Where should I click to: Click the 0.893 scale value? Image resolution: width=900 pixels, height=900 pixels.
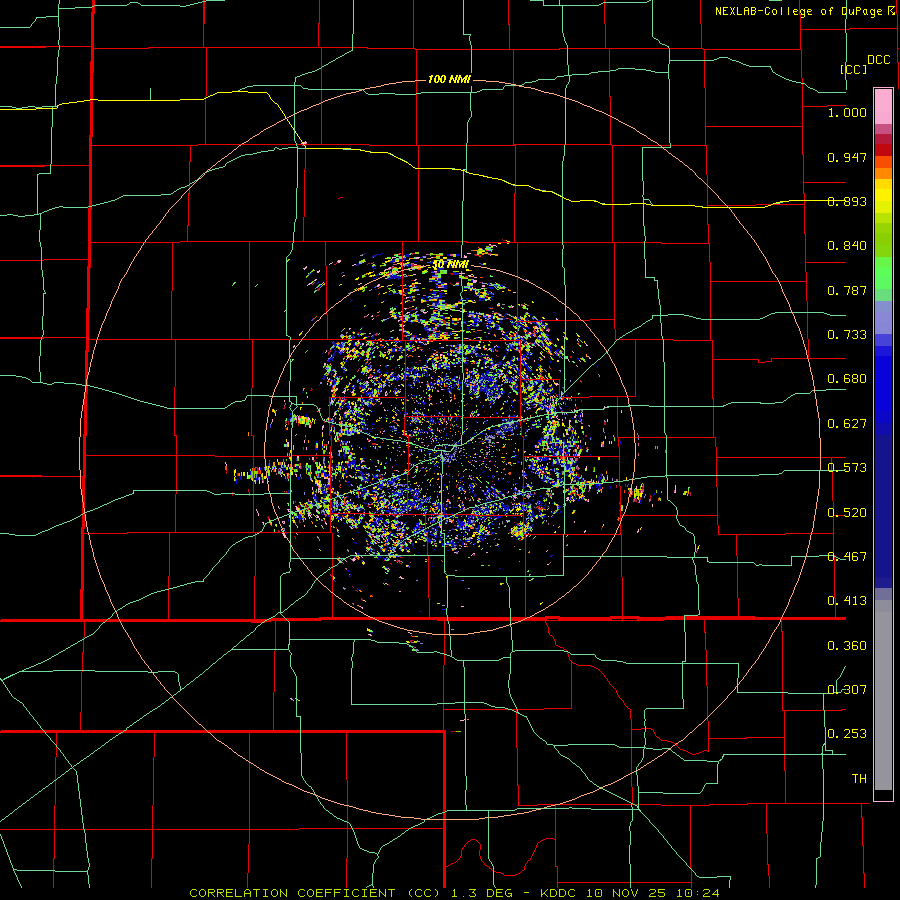coord(847,201)
